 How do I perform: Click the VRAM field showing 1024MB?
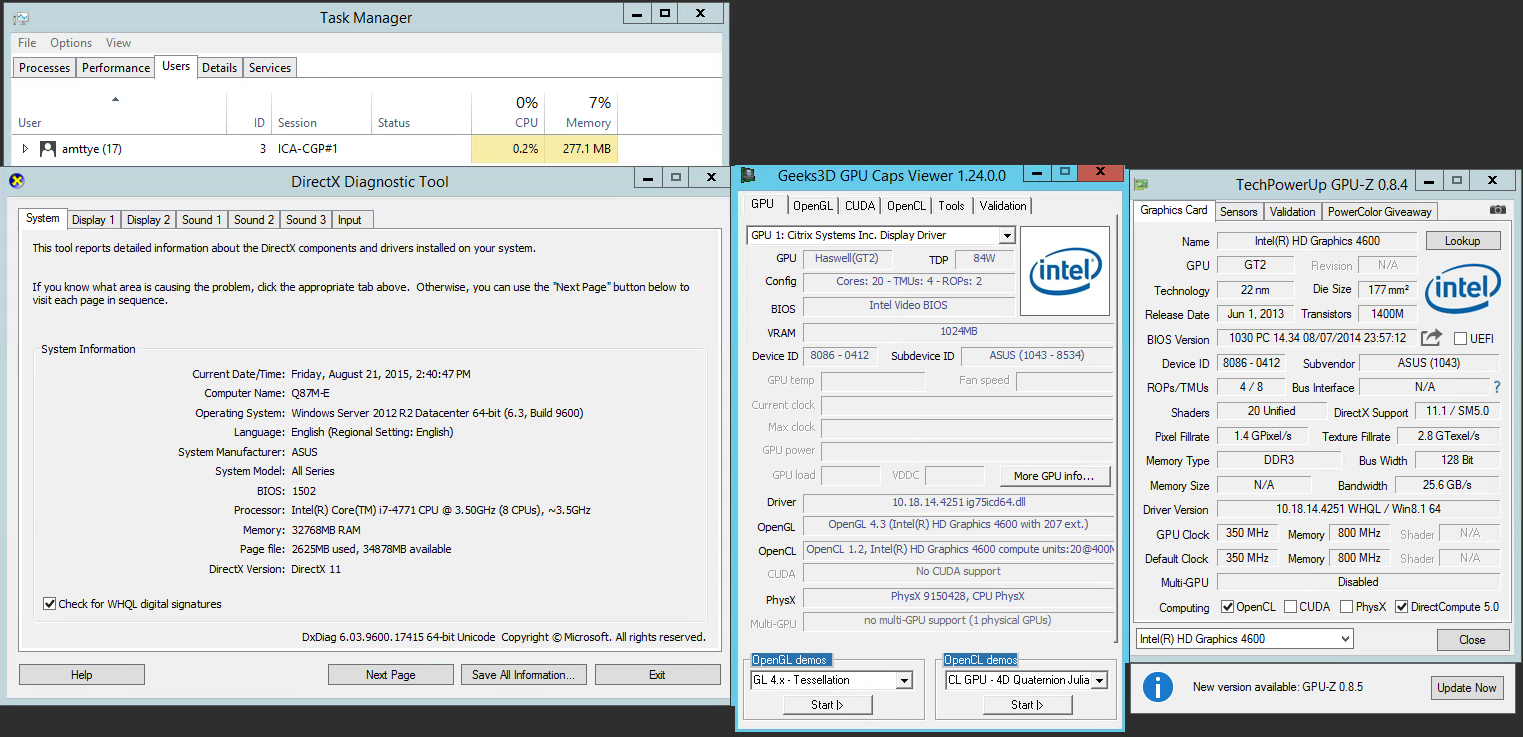(958, 331)
